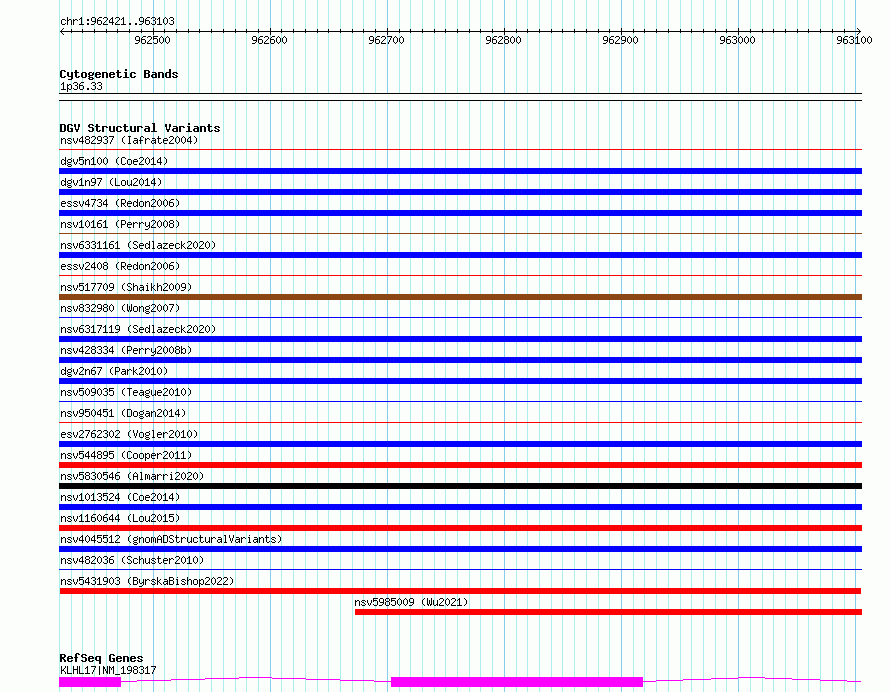Image resolution: width=890 pixels, height=692 pixels.
Task: Click the 962700 ruler tick label
Action: click(386, 40)
